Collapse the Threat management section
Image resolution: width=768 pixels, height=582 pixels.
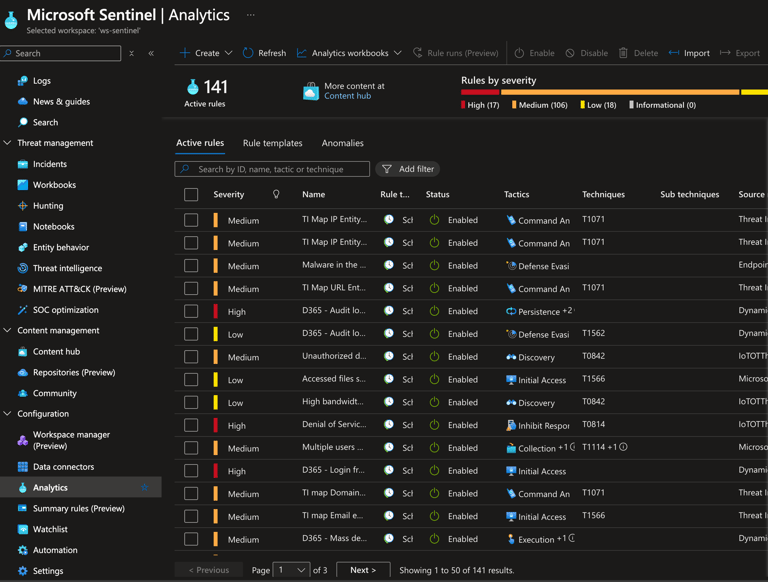7,143
